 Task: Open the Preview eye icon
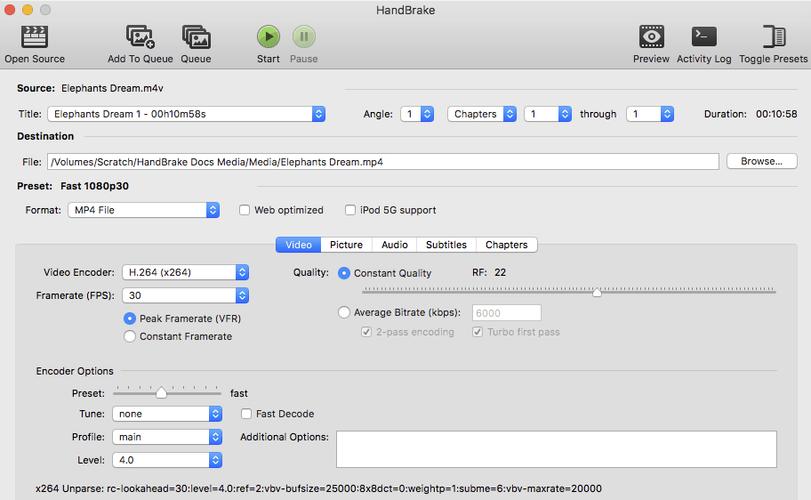point(651,37)
